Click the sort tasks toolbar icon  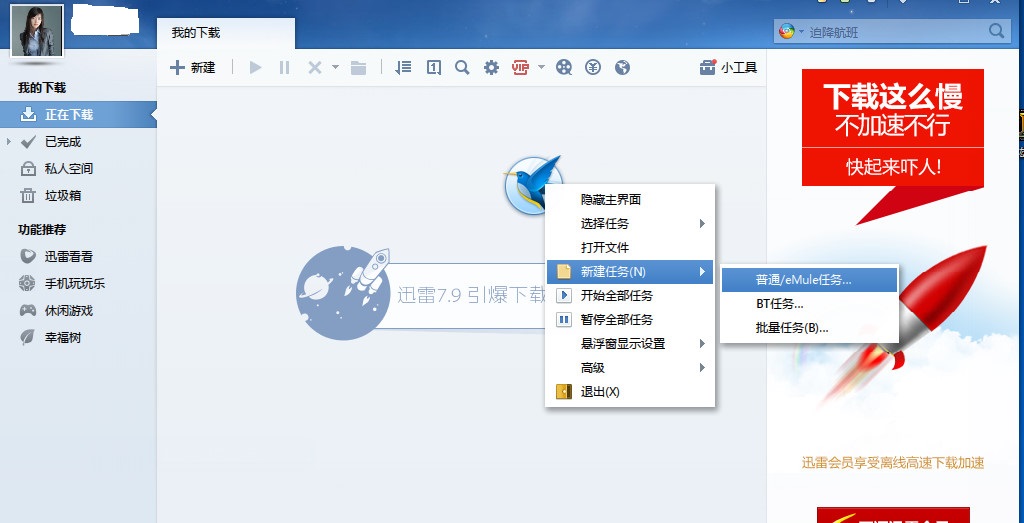(404, 67)
